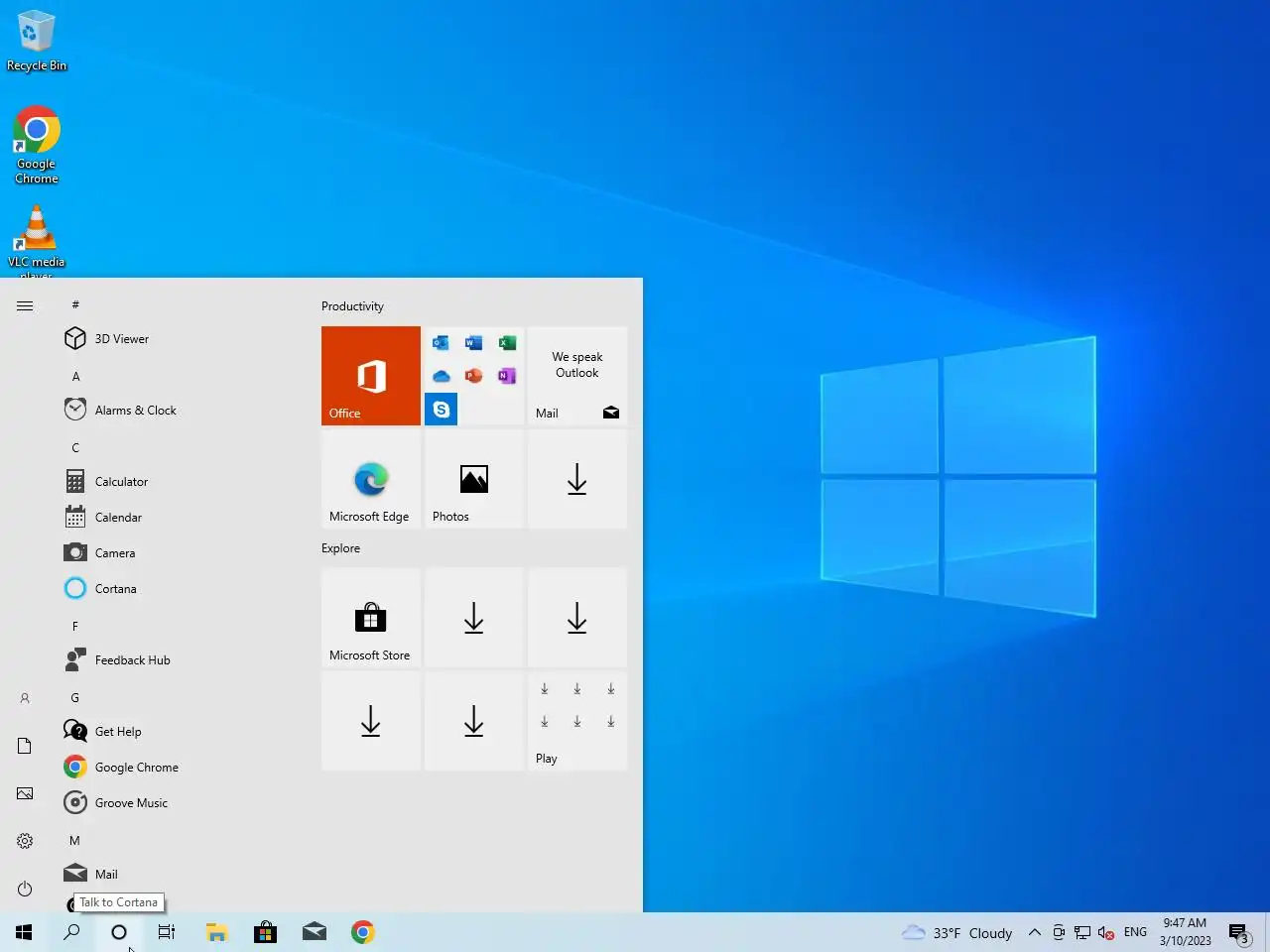Click the Explore group title
Screen dimensions: 1270x952
(340, 548)
